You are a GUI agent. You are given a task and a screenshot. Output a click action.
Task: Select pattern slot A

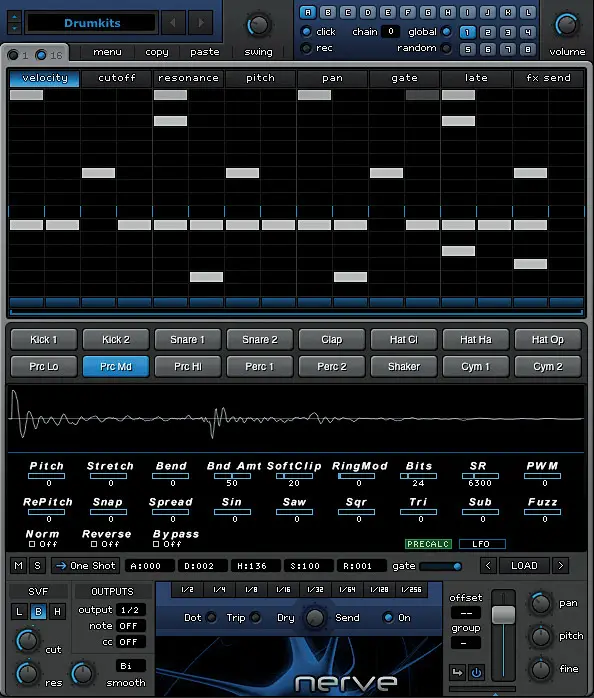pos(307,12)
